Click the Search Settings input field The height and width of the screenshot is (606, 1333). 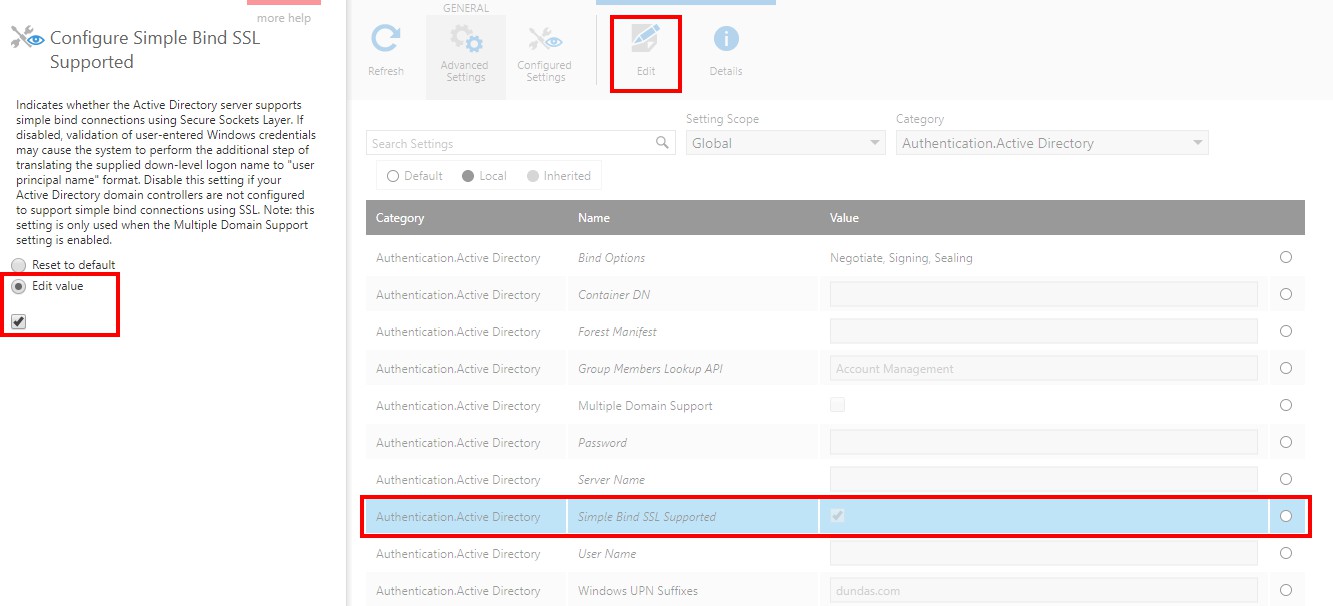pyautogui.click(x=500, y=142)
